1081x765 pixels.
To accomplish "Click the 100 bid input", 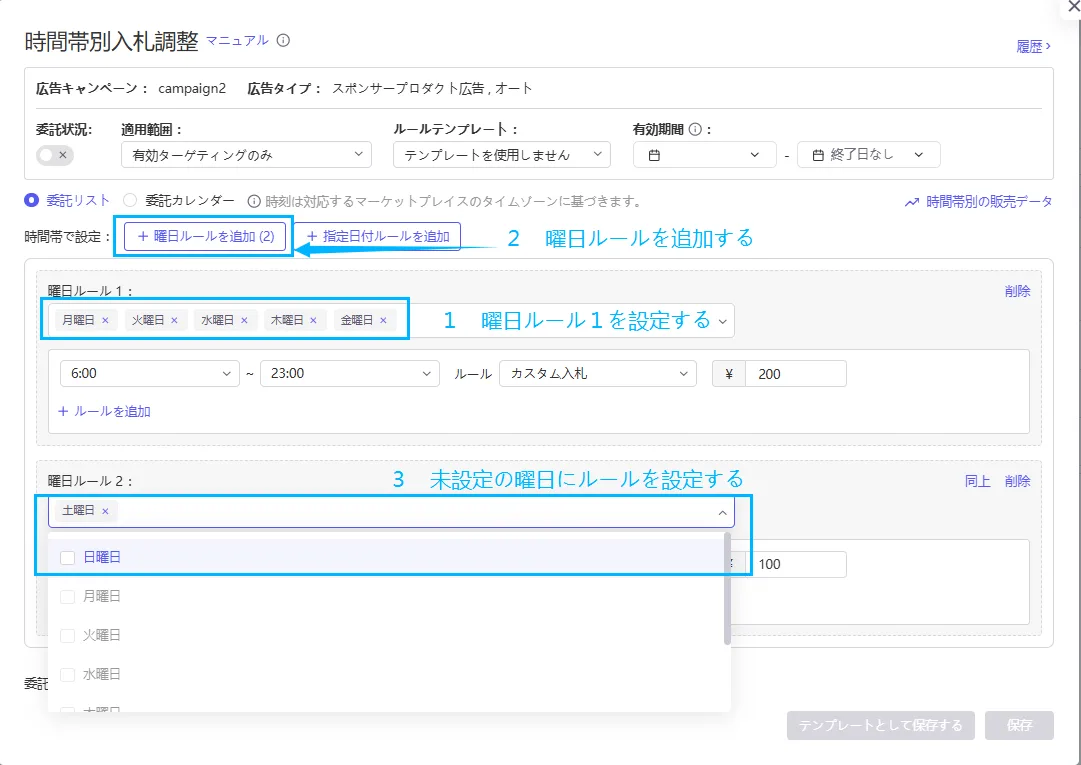I will tap(796, 564).
